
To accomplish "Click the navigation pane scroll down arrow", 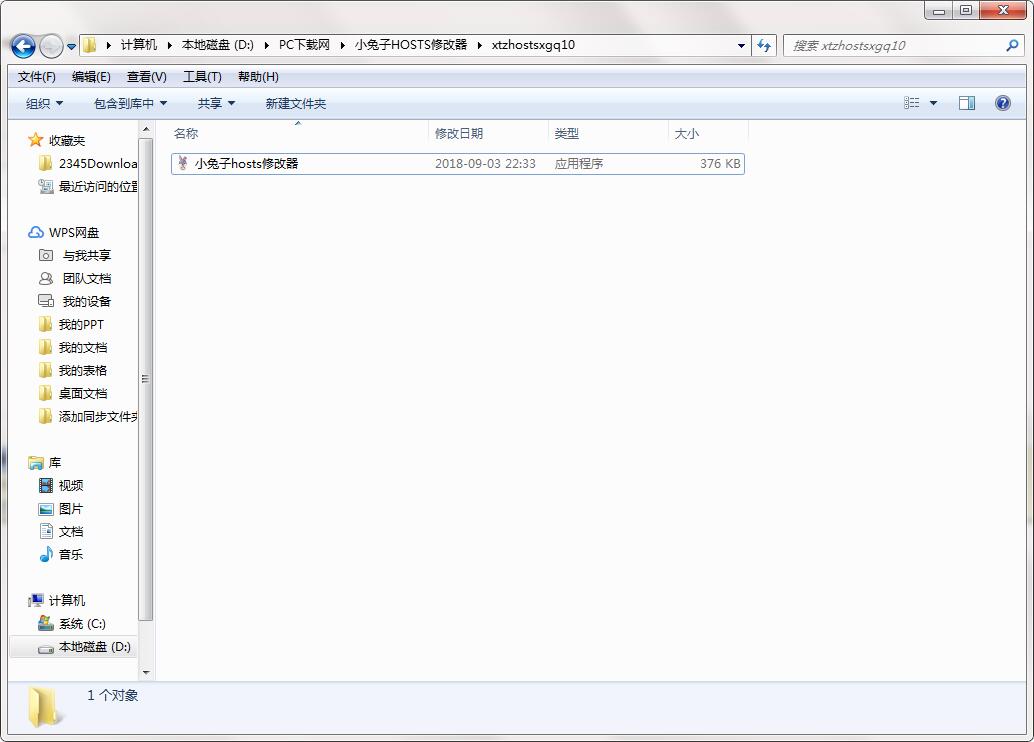I will 146,673.
